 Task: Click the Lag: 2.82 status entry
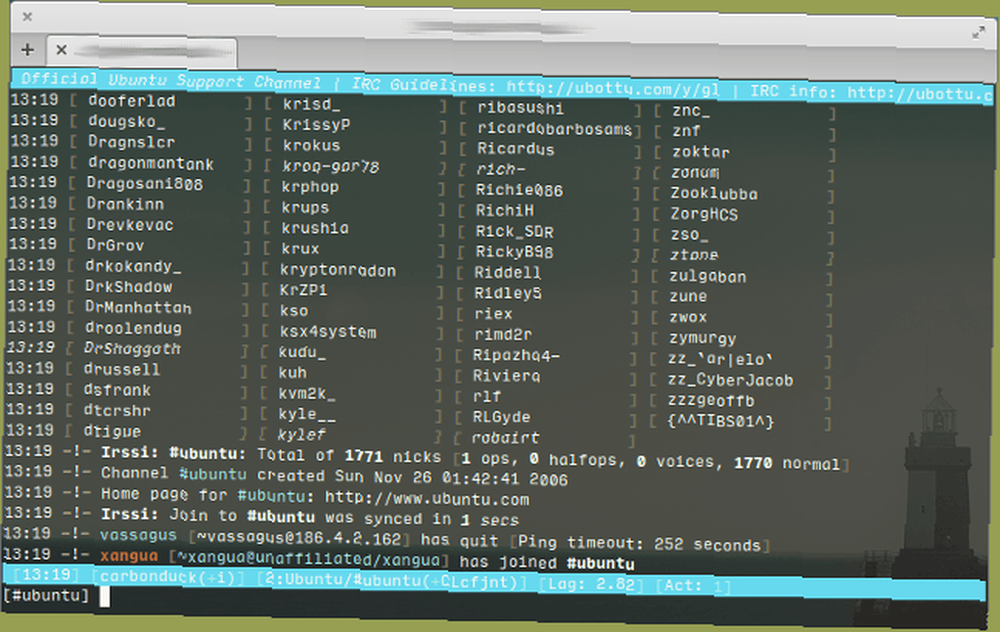(x=591, y=584)
